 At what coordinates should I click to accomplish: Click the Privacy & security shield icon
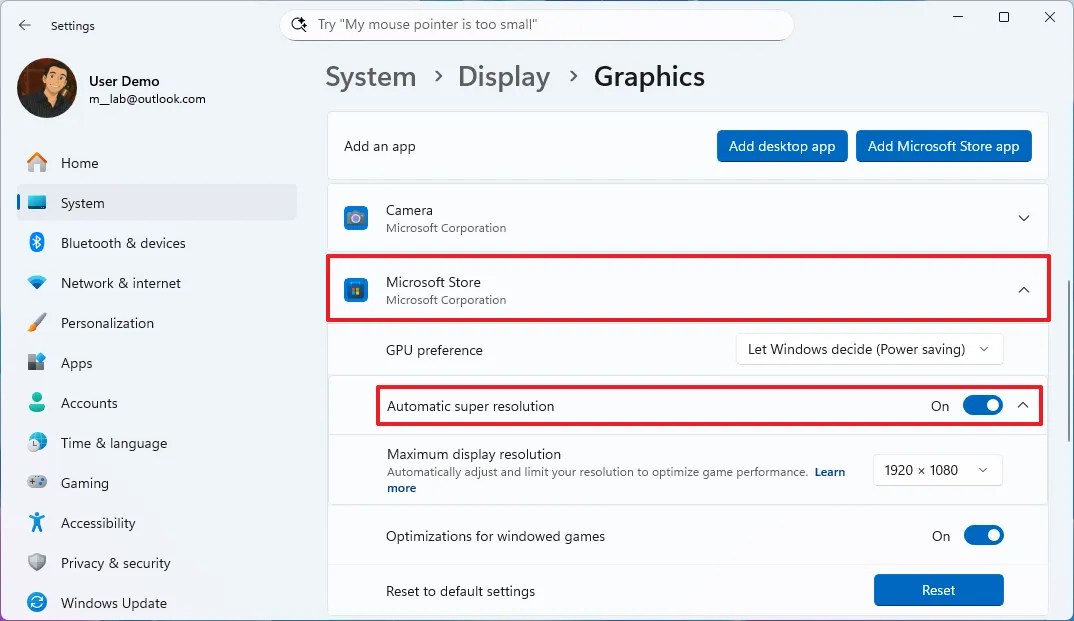click(37, 562)
